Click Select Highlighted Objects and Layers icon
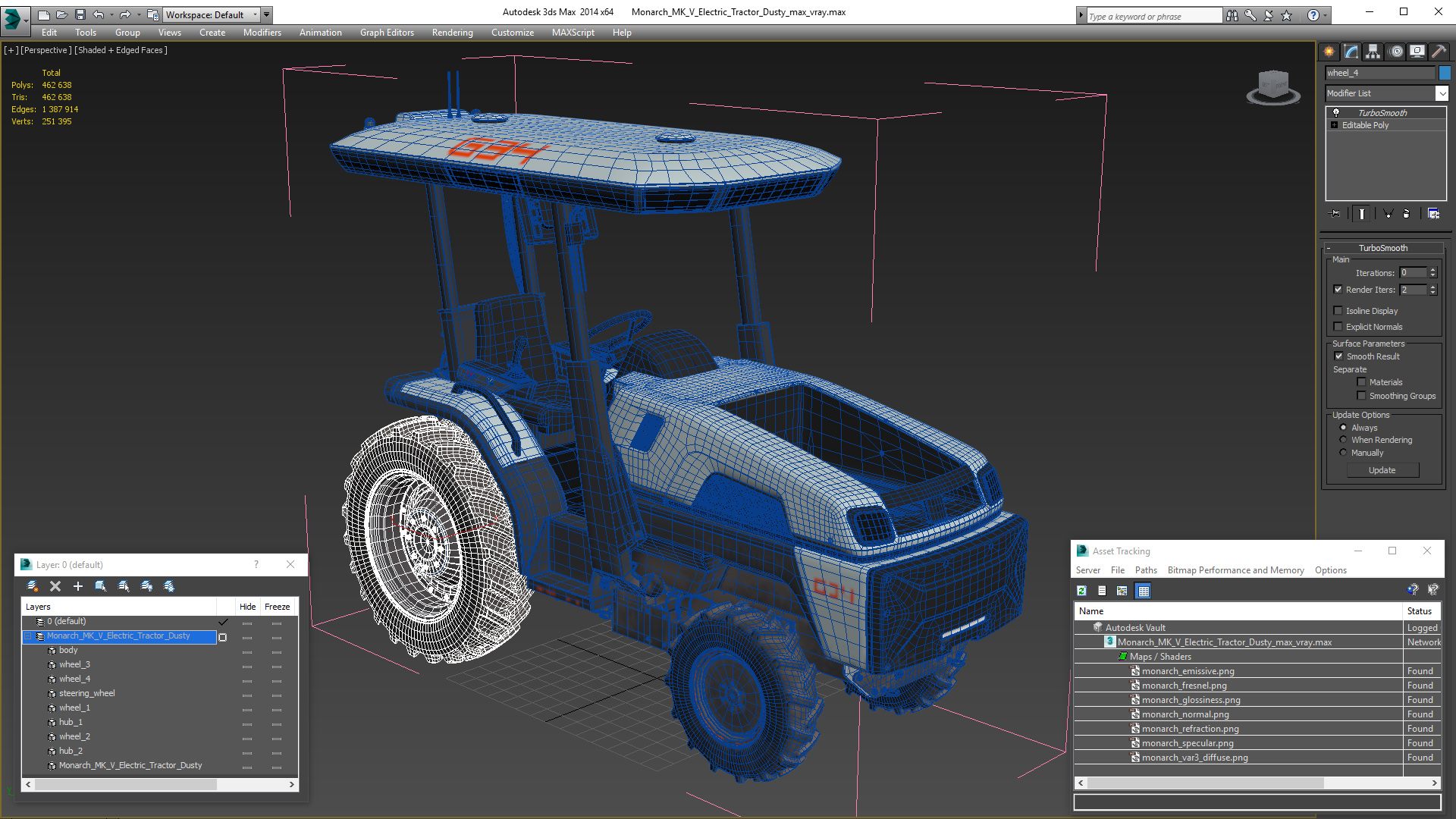Viewport: 1456px width, 819px height. click(x=100, y=586)
